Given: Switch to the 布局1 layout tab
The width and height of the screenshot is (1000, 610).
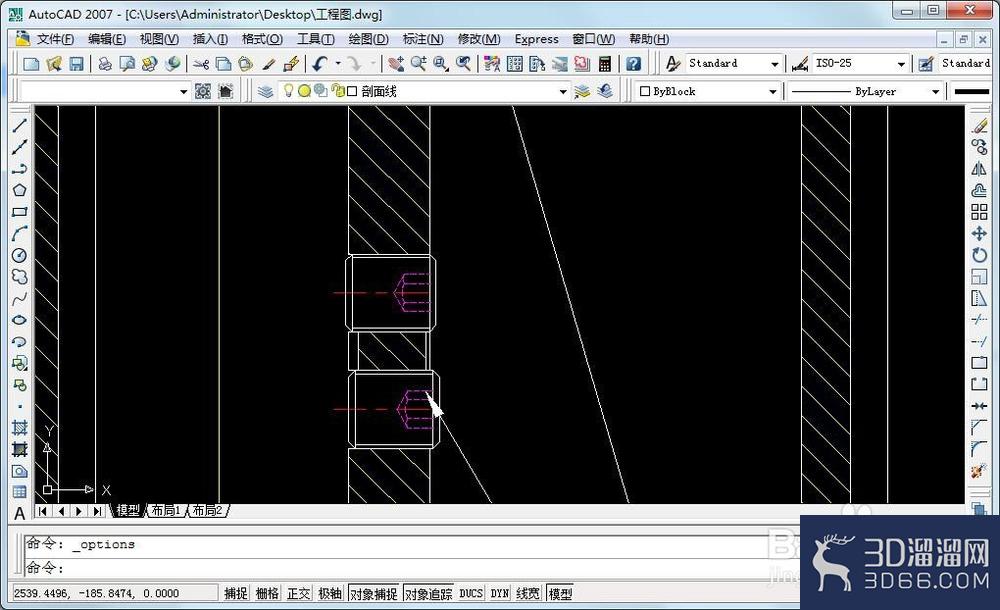Looking at the screenshot, I should point(166,510).
